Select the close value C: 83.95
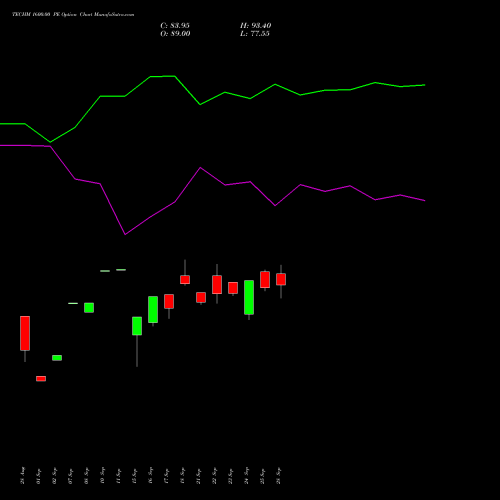 [175, 26]
